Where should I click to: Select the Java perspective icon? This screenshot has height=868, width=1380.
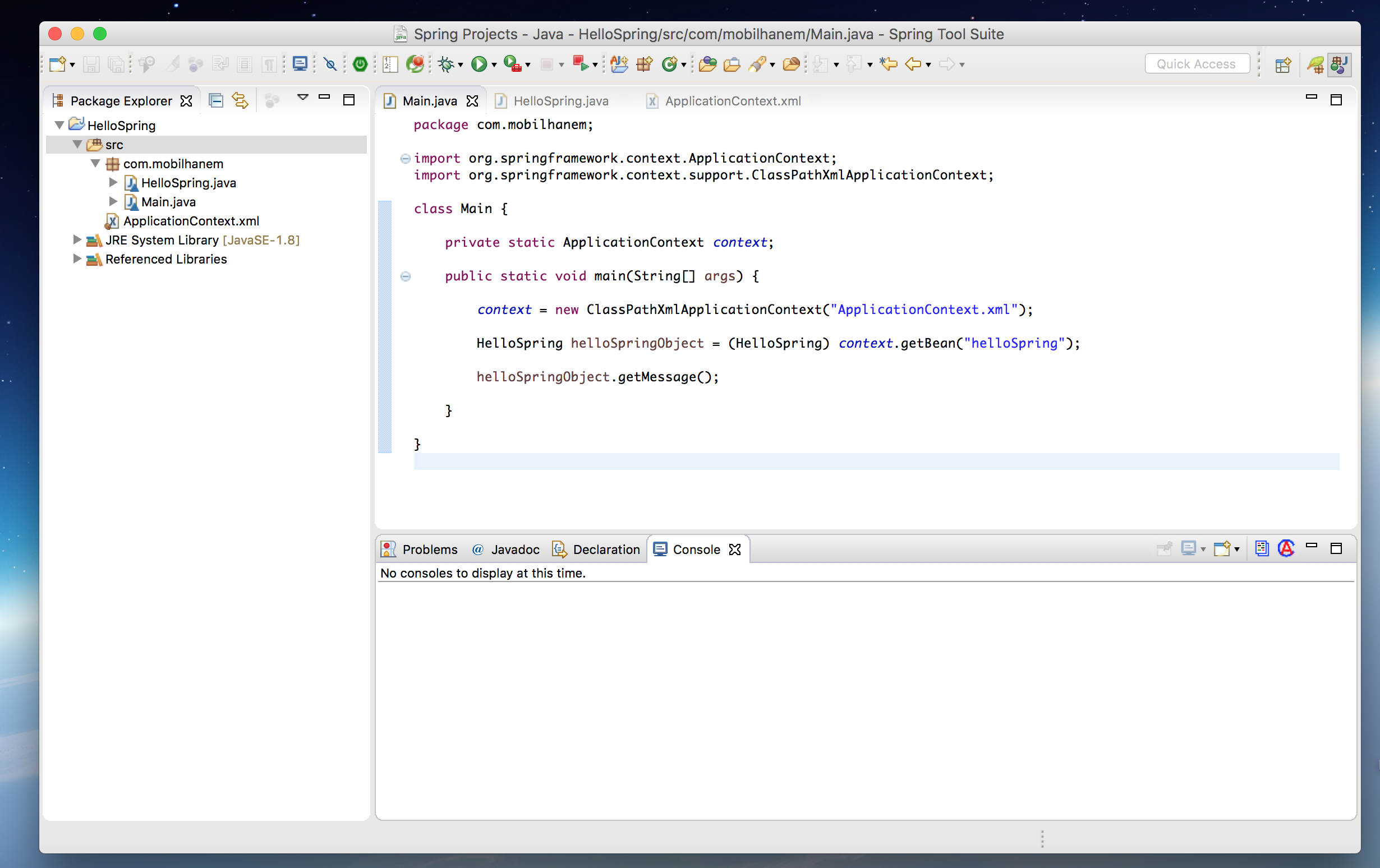[x=1339, y=64]
